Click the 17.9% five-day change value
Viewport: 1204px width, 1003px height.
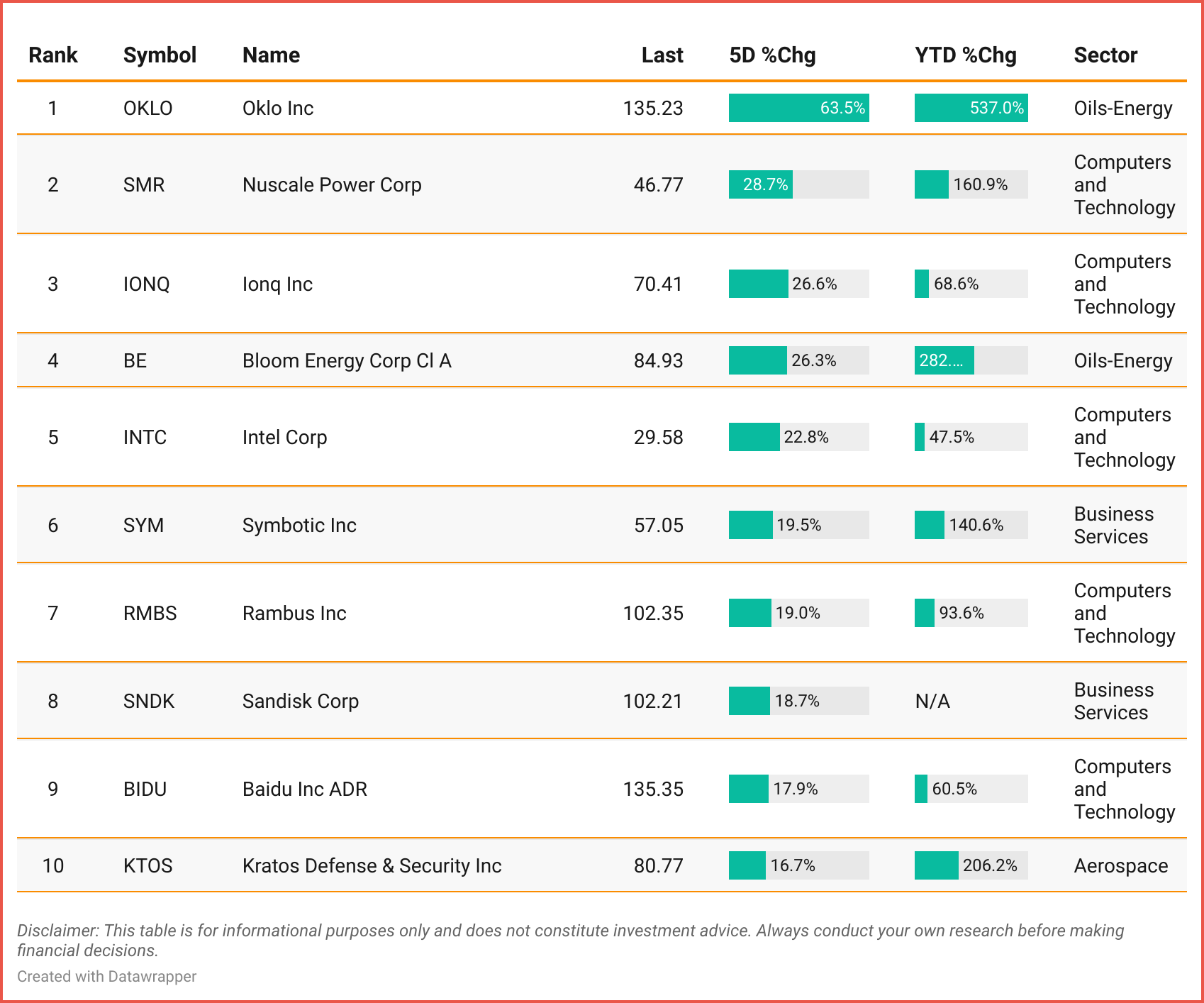[795, 789]
